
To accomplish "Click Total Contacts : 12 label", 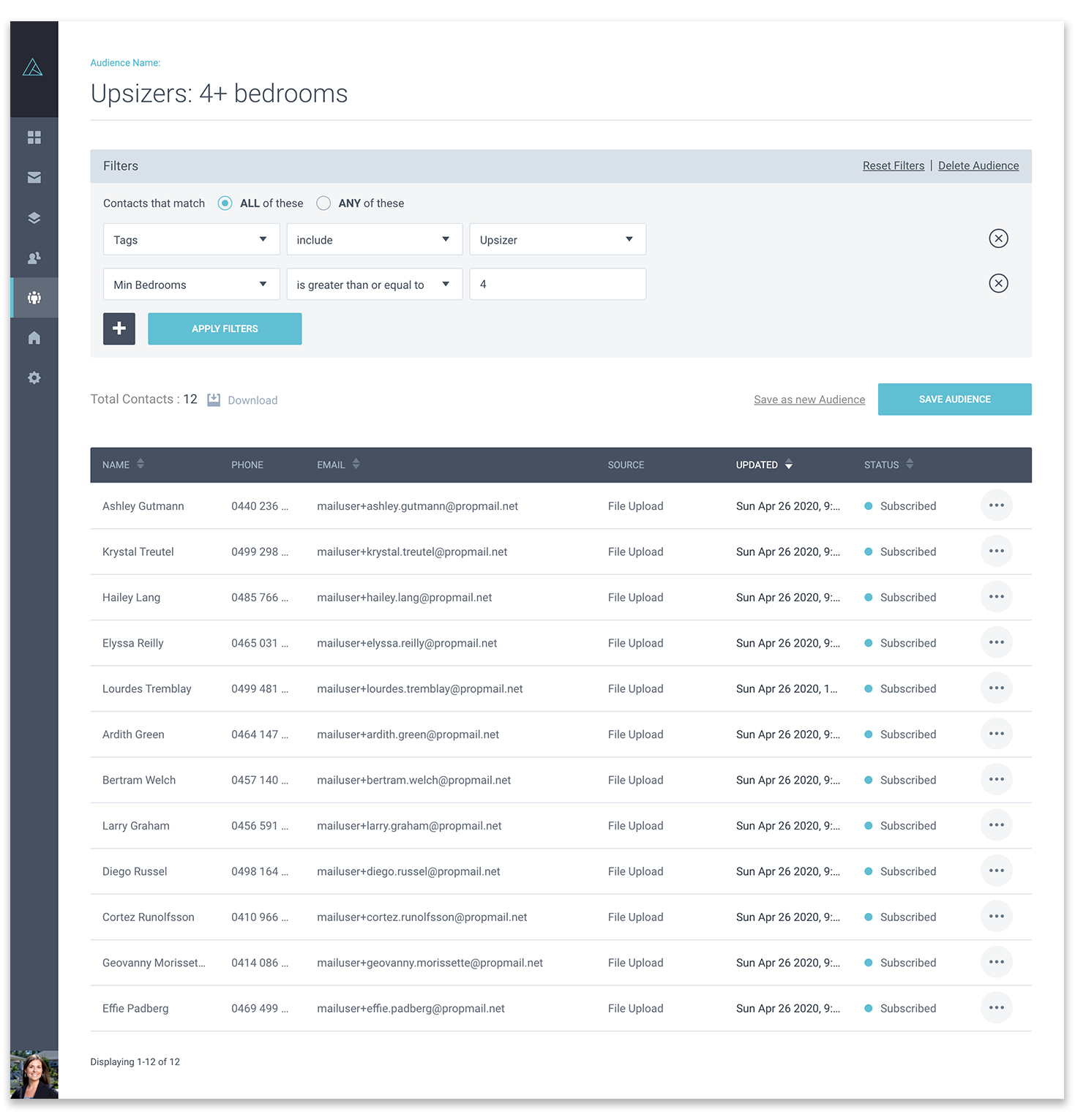I will click(144, 399).
